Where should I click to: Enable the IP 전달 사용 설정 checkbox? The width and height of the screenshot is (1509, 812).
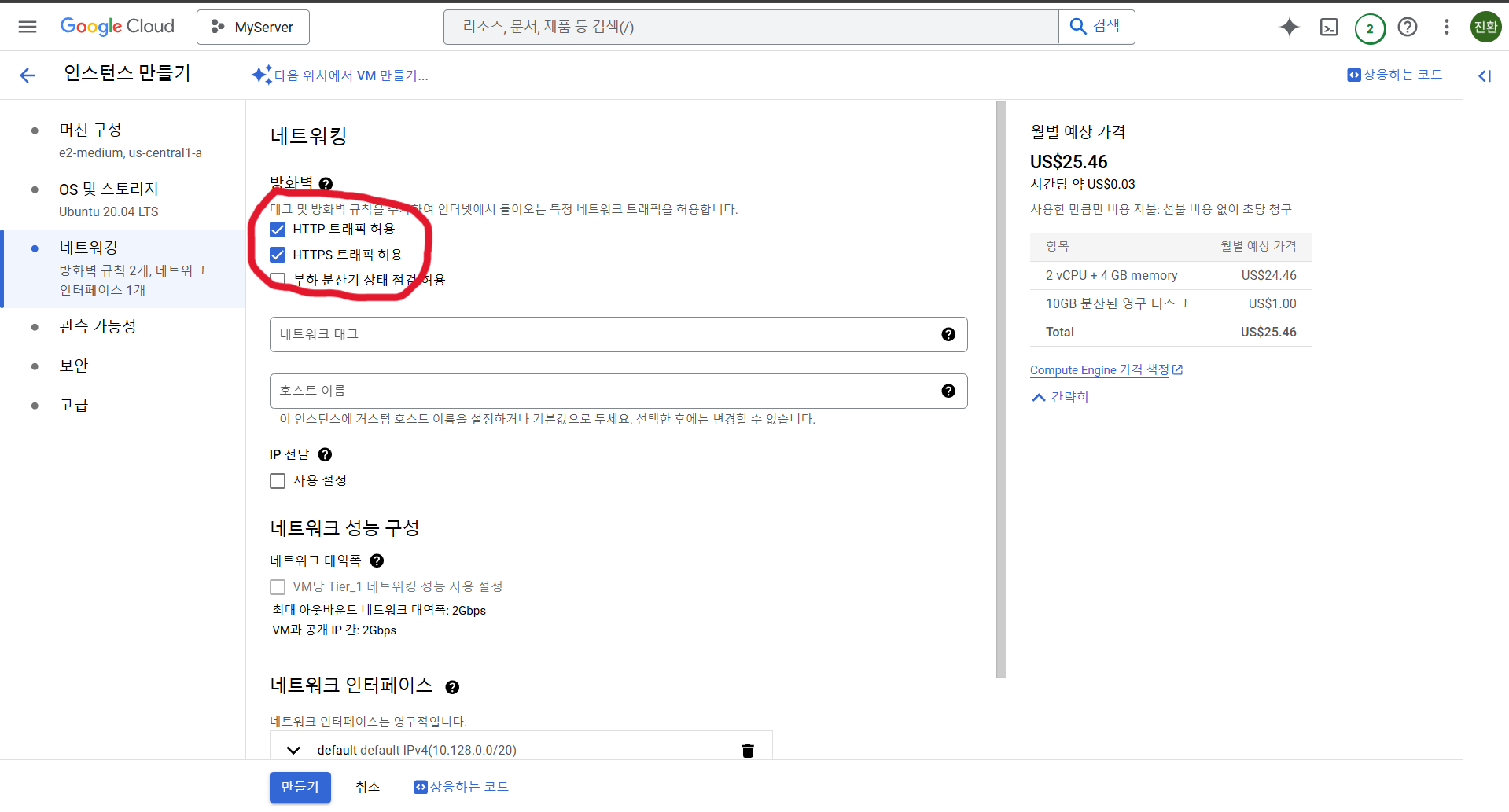[278, 481]
